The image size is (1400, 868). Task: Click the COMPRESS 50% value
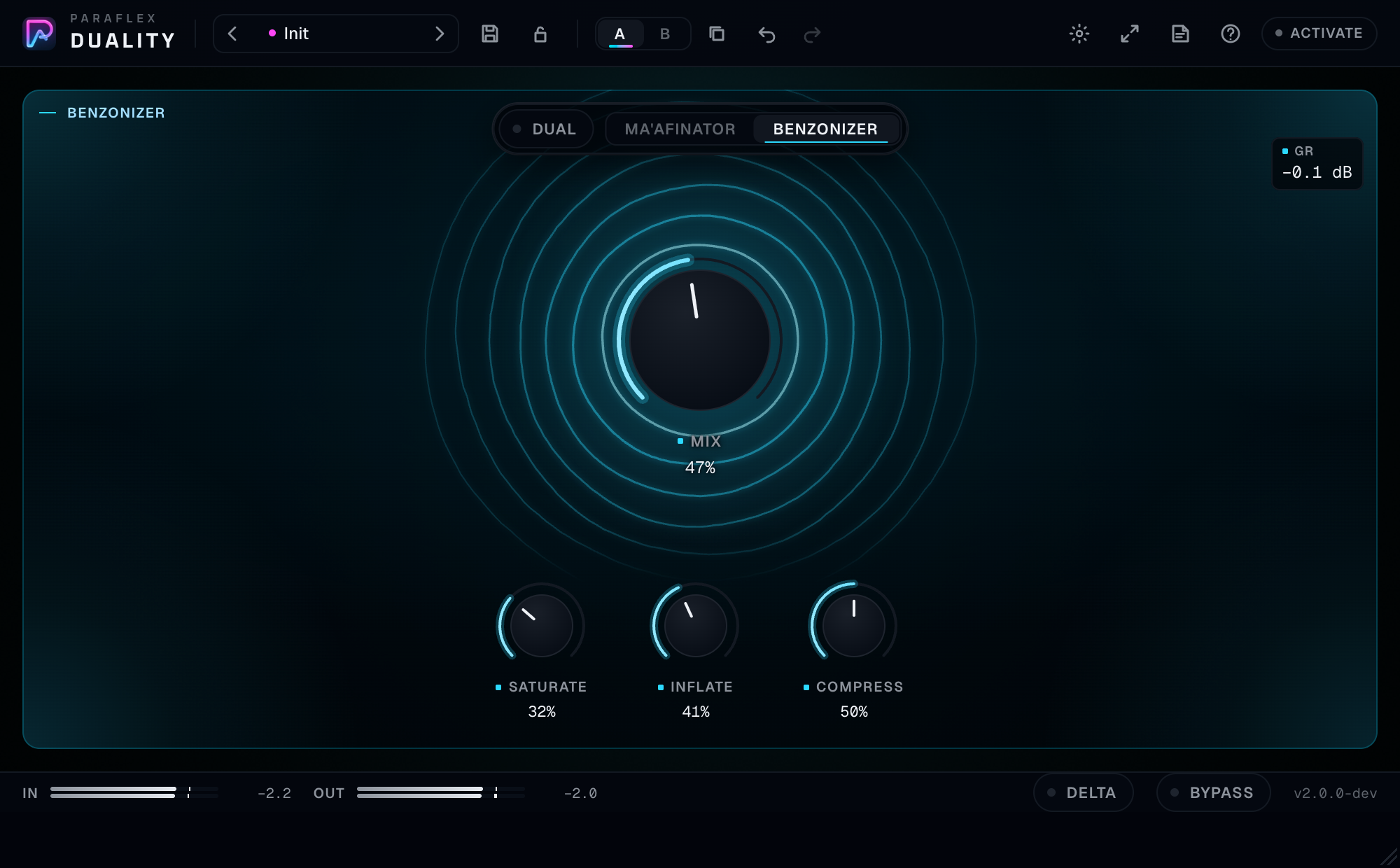pos(854,711)
